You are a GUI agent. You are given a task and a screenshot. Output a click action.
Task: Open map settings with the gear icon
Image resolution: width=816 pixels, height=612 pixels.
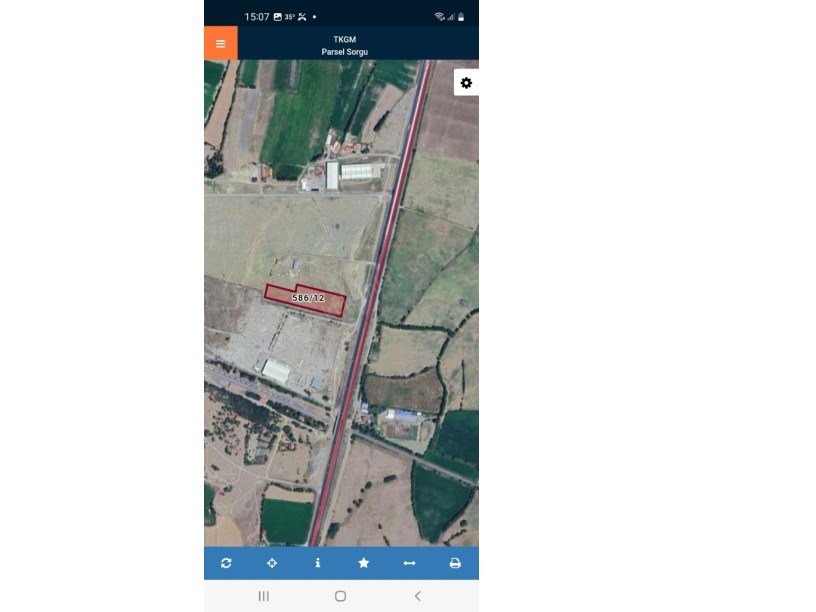coord(466,83)
